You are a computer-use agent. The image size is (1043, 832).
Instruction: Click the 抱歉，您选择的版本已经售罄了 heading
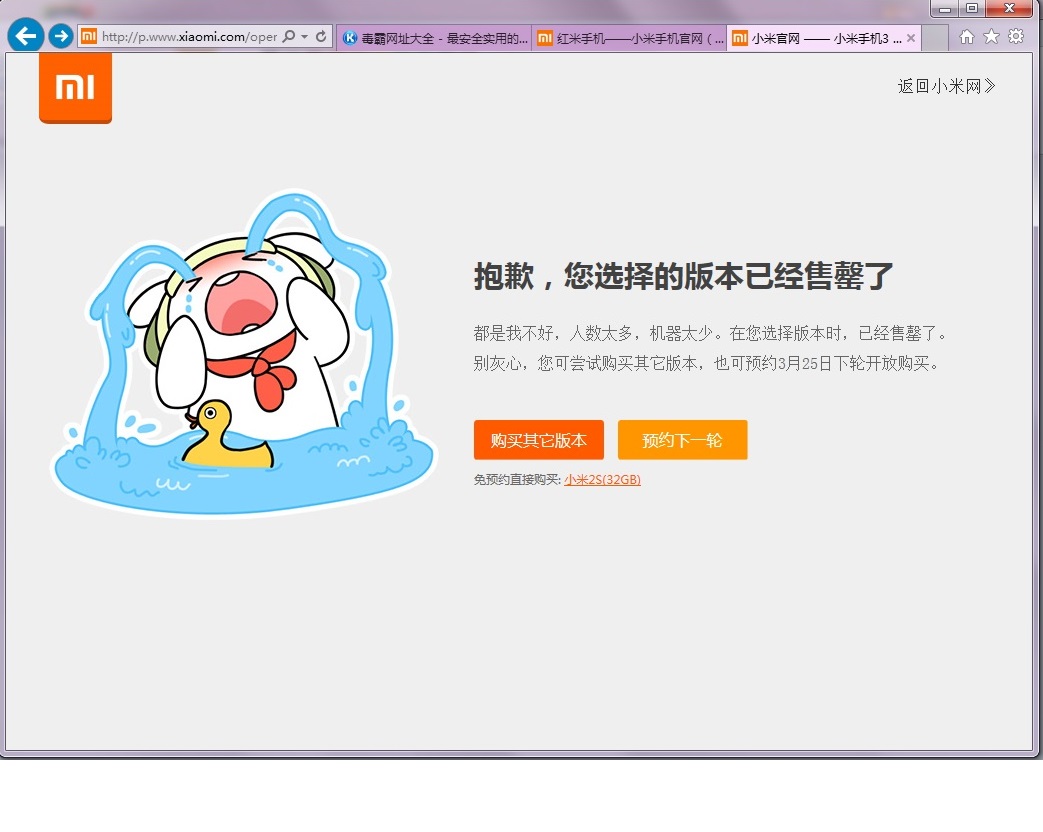pyautogui.click(x=683, y=276)
